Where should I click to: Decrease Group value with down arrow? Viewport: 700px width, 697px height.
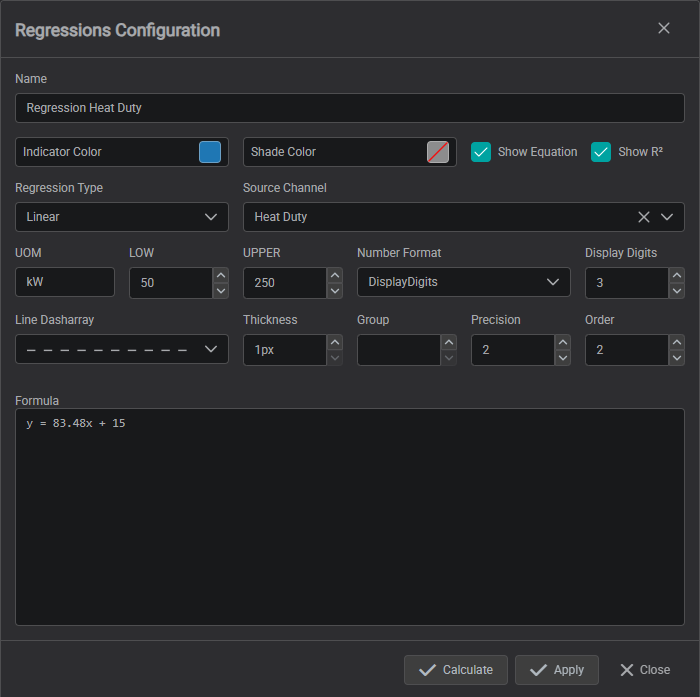449,358
